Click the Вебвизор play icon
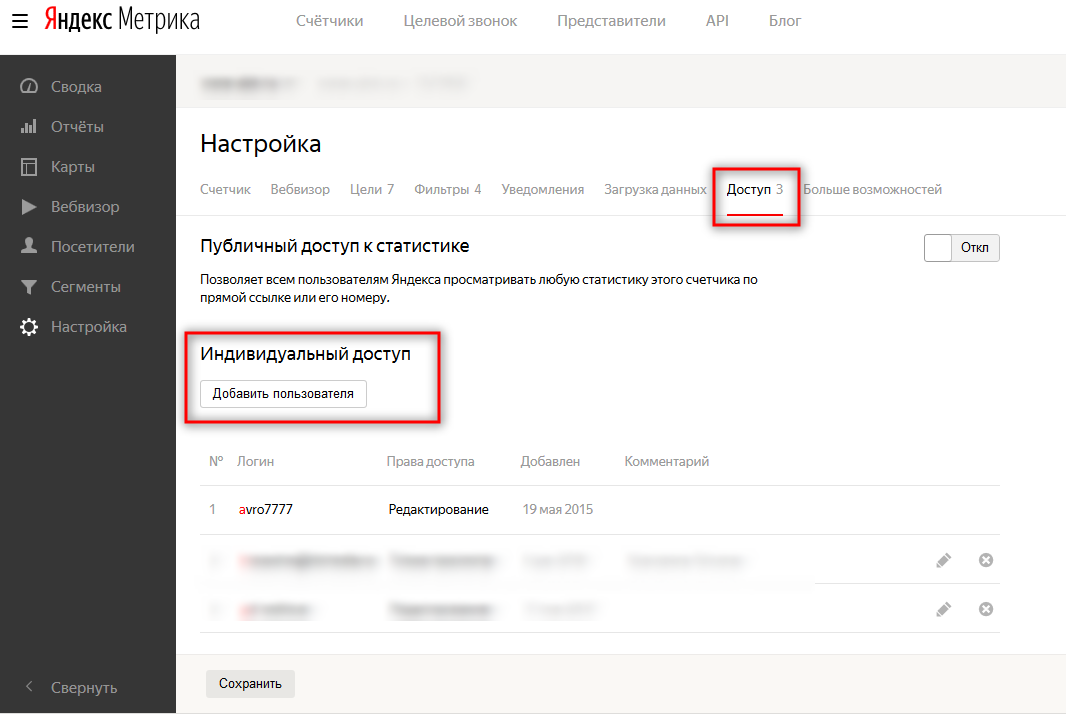The image size is (1066, 718). coord(29,207)
